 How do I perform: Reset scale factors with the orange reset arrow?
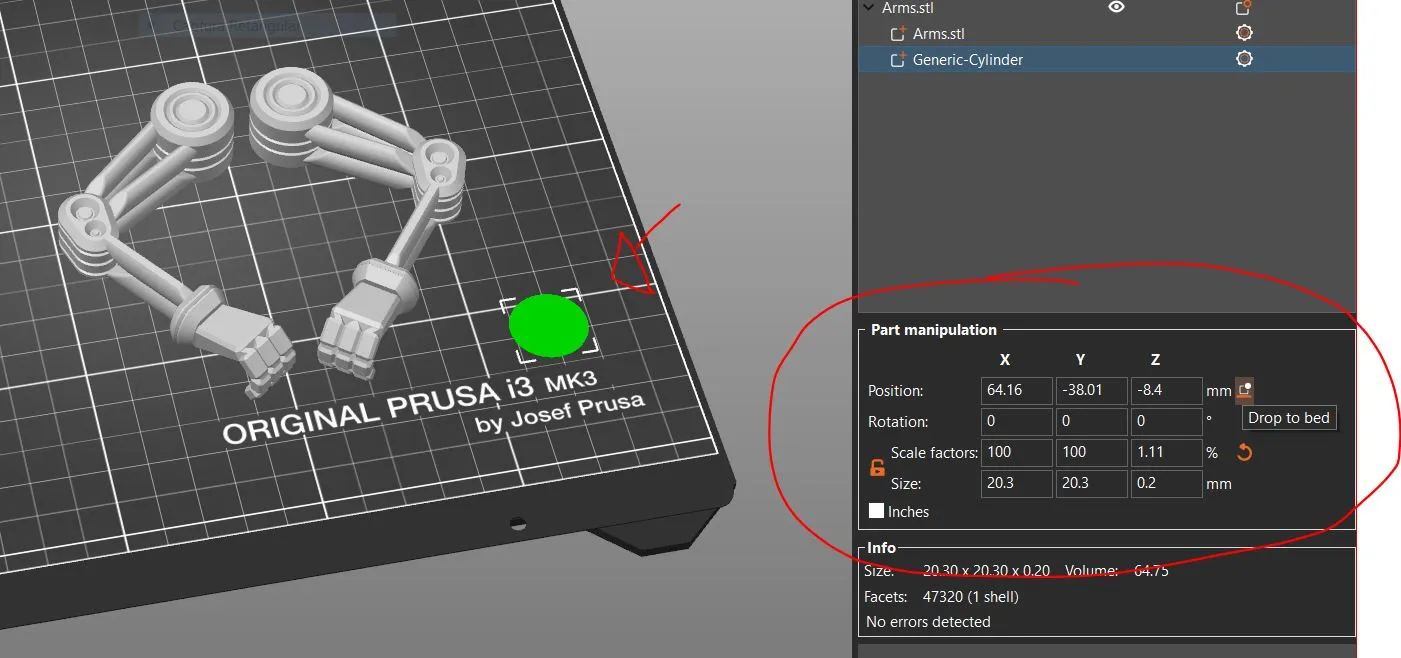pyautogui.click(x=1243, y=452)
